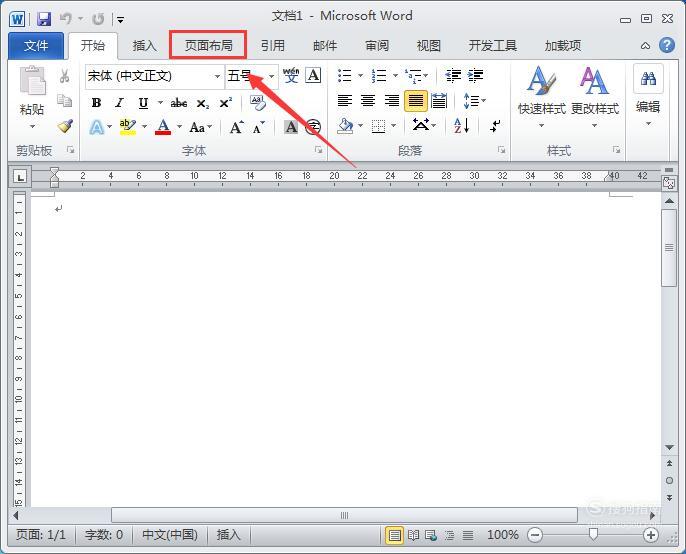Click the 100% zoom level button
Screen dimensions: 686x554
(502, 535)
